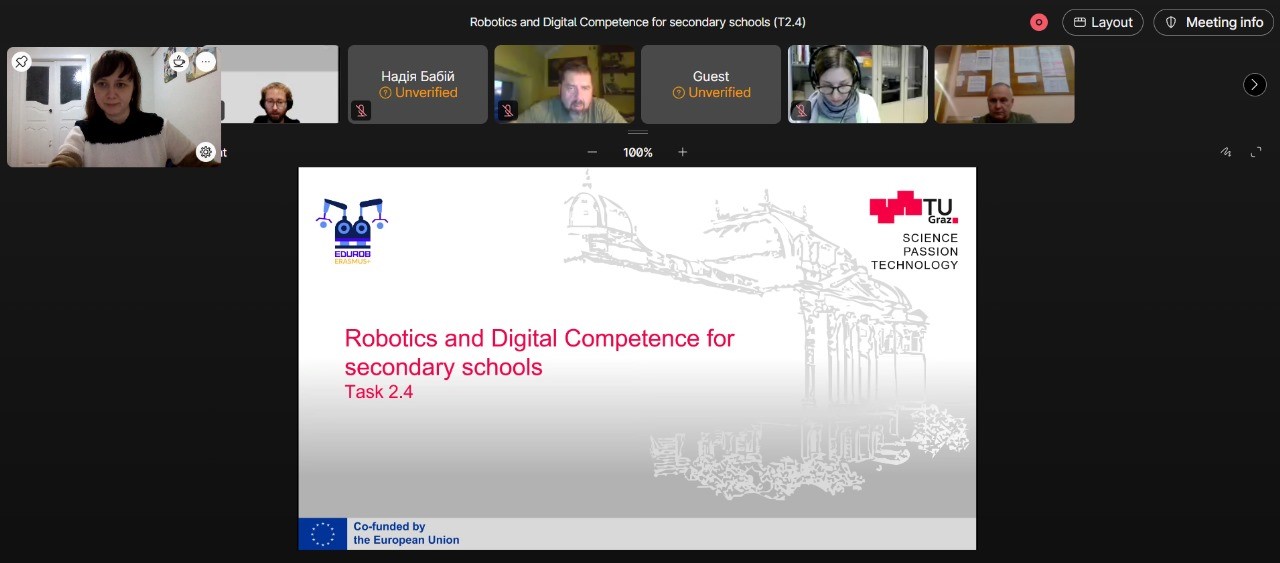The image size is (1280, 563).
Task: Click the red recording indicator
Action: tap(1039, 22)
